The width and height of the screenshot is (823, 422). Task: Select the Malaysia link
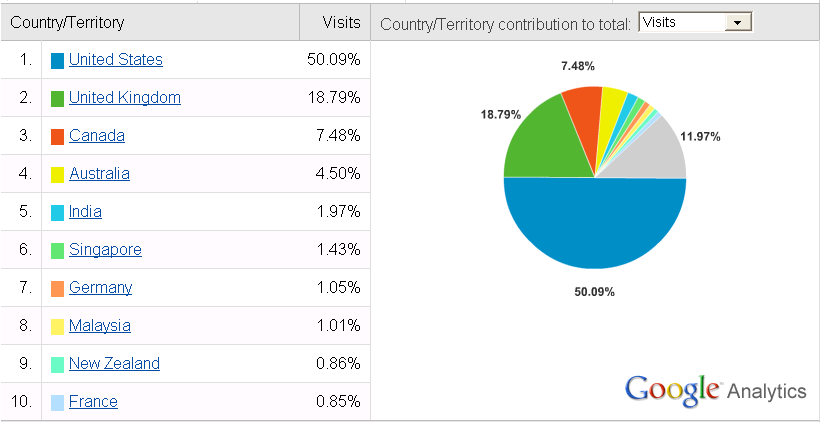tap(100, 326)
